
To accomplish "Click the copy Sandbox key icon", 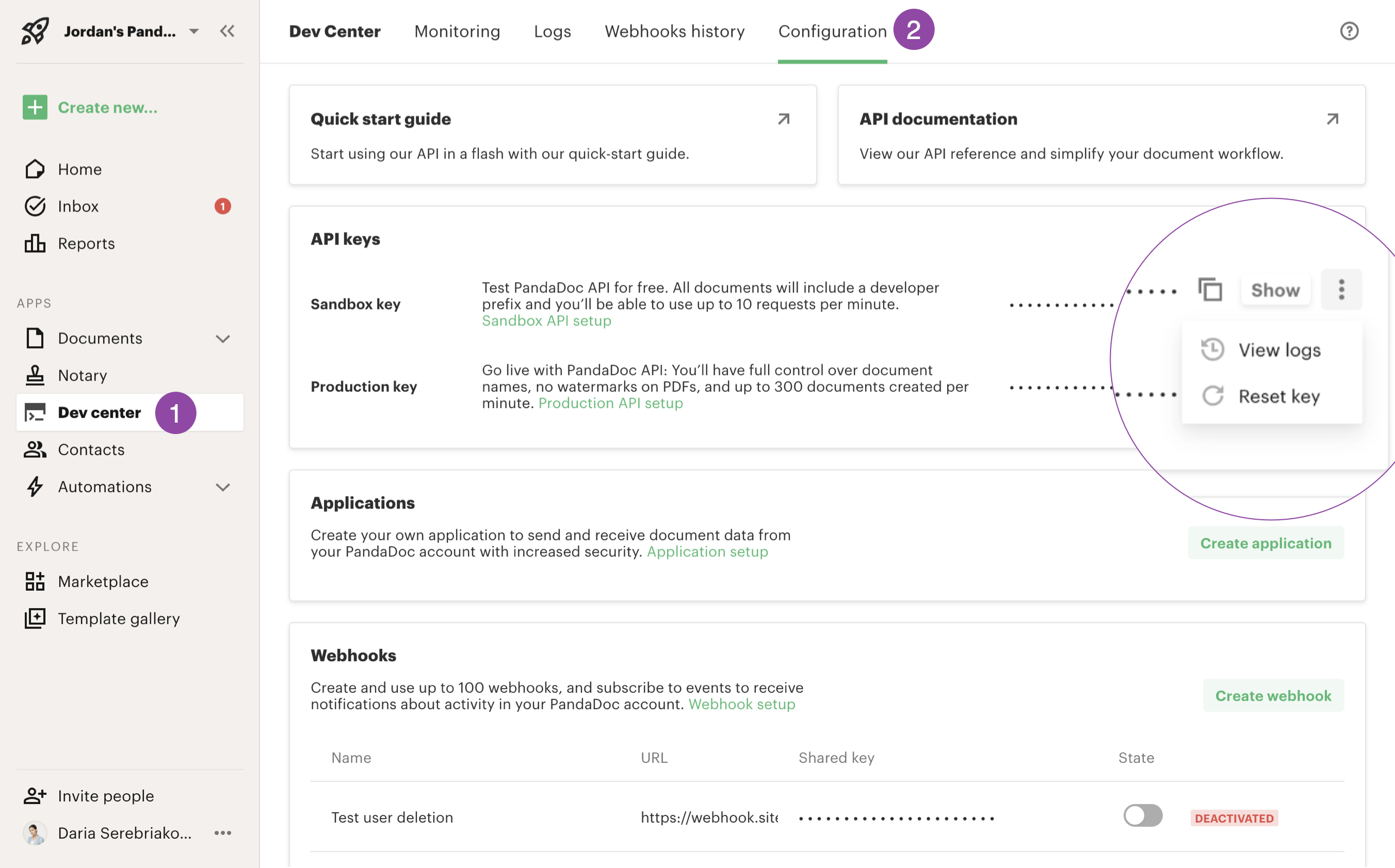I will point(1210,290).
